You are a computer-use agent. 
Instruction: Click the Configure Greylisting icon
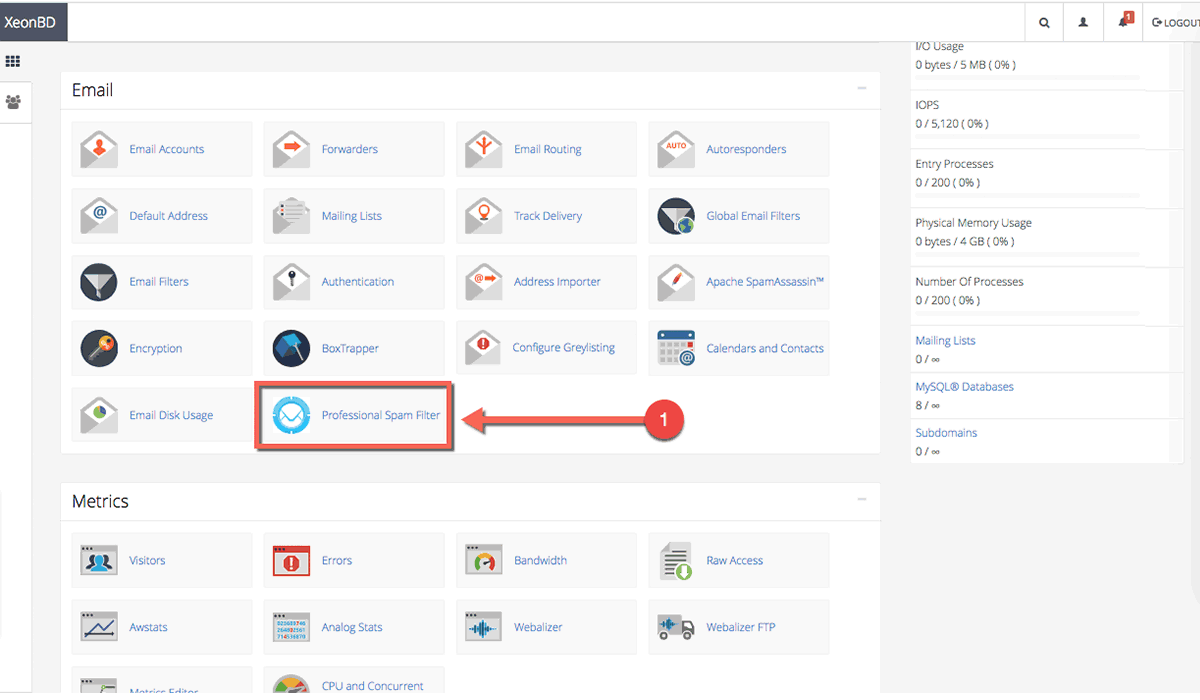(x=484, y=348)
